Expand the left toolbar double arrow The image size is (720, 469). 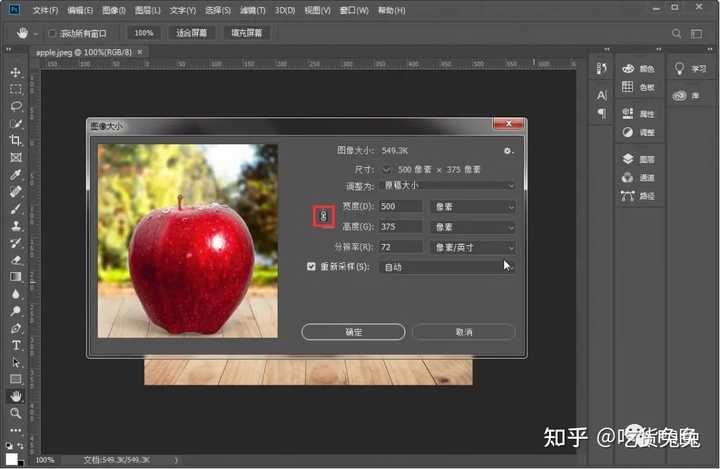pyautogui.click(x=8, y=50)
